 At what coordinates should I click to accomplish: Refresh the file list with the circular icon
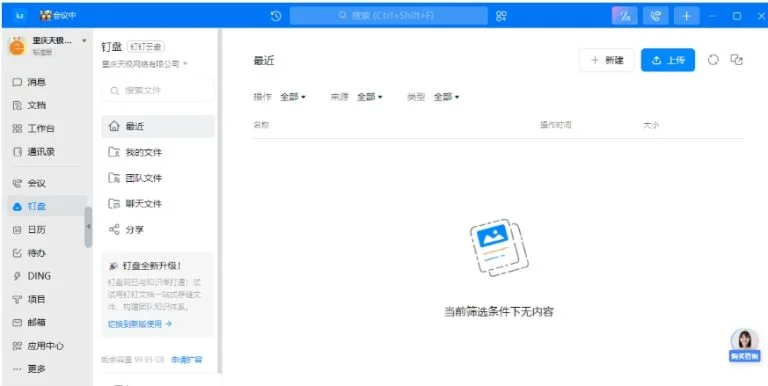click(713, 60)
